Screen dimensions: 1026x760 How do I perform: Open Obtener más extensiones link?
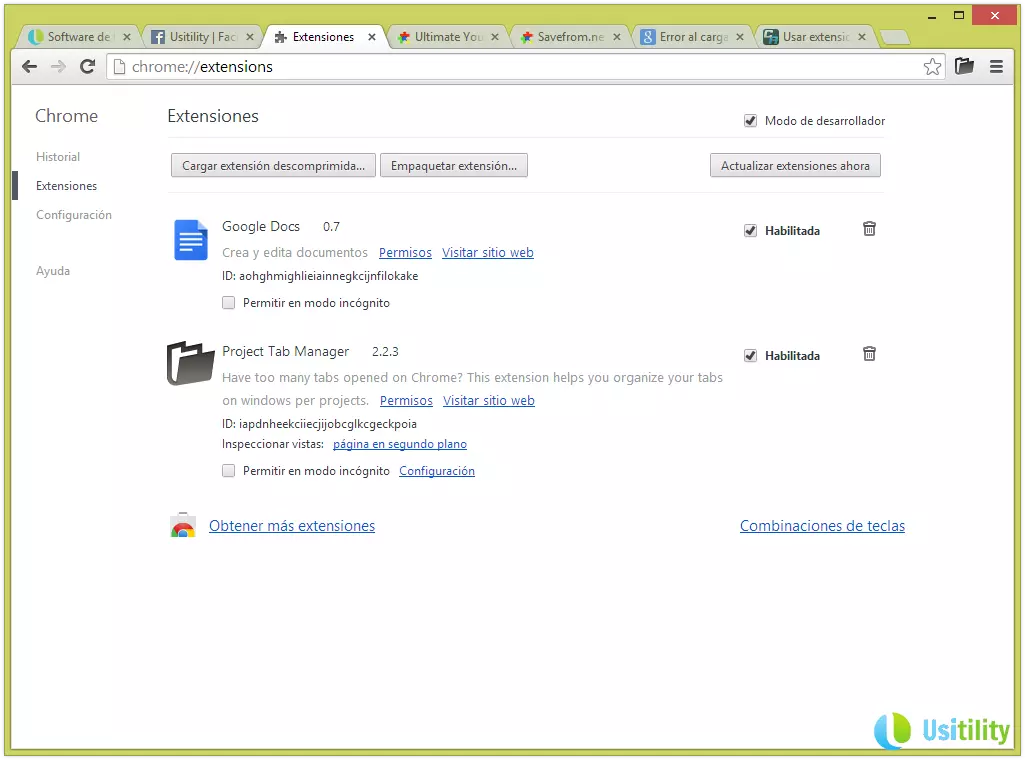[292, 526]
